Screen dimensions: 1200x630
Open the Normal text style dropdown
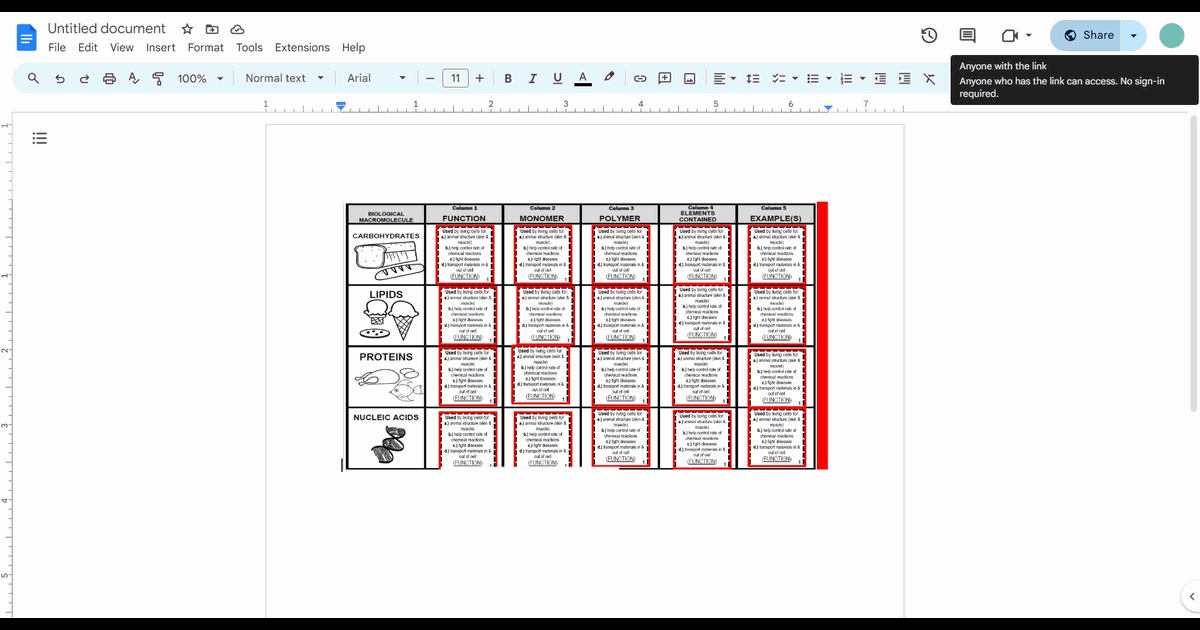(285, 78)
